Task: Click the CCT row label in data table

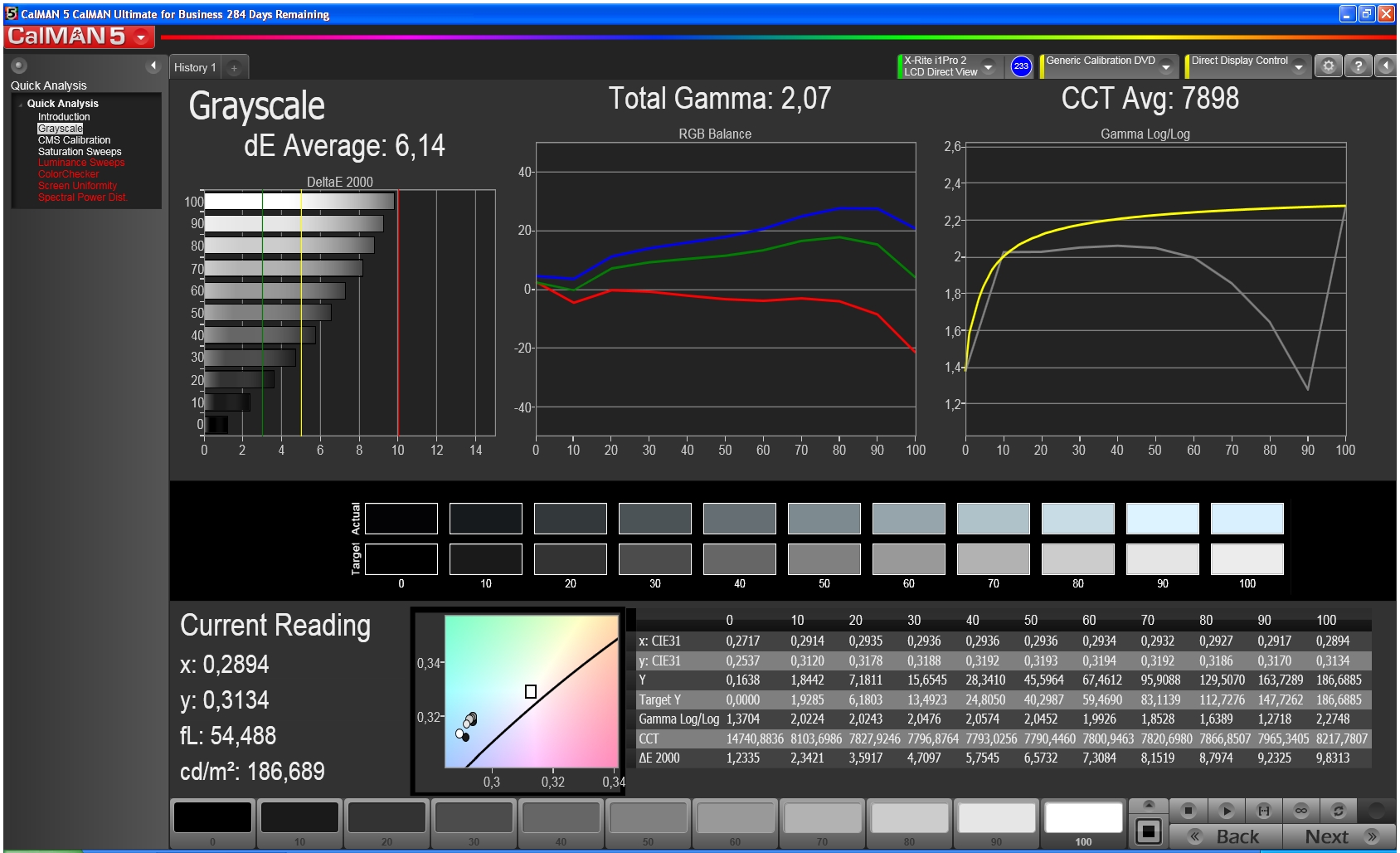Action: (649, 738)
